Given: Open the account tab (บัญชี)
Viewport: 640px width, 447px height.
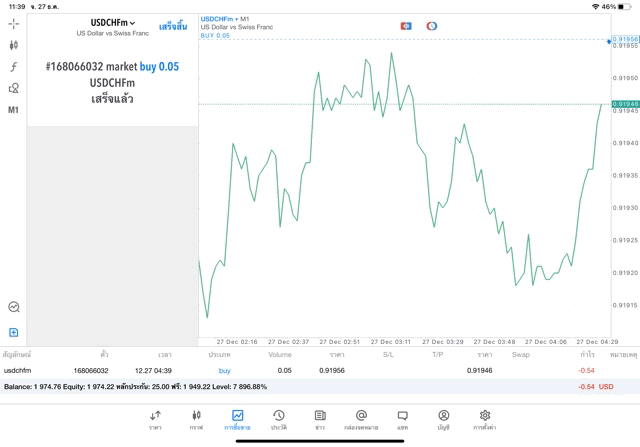Looking at the screenshot, I should point(443,419).
